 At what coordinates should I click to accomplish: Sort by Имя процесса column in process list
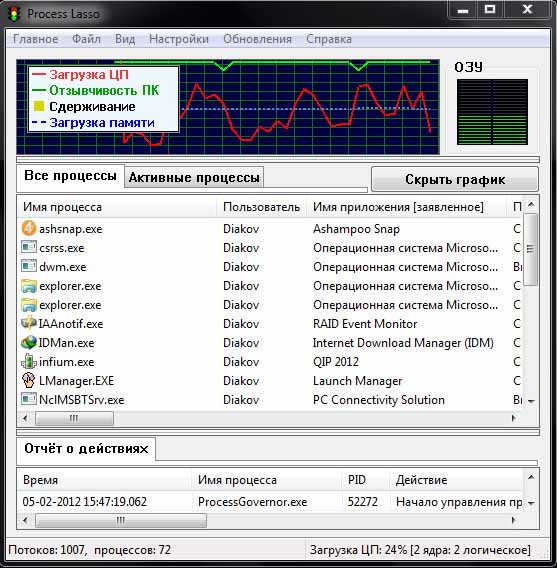(x=117, y=207)
